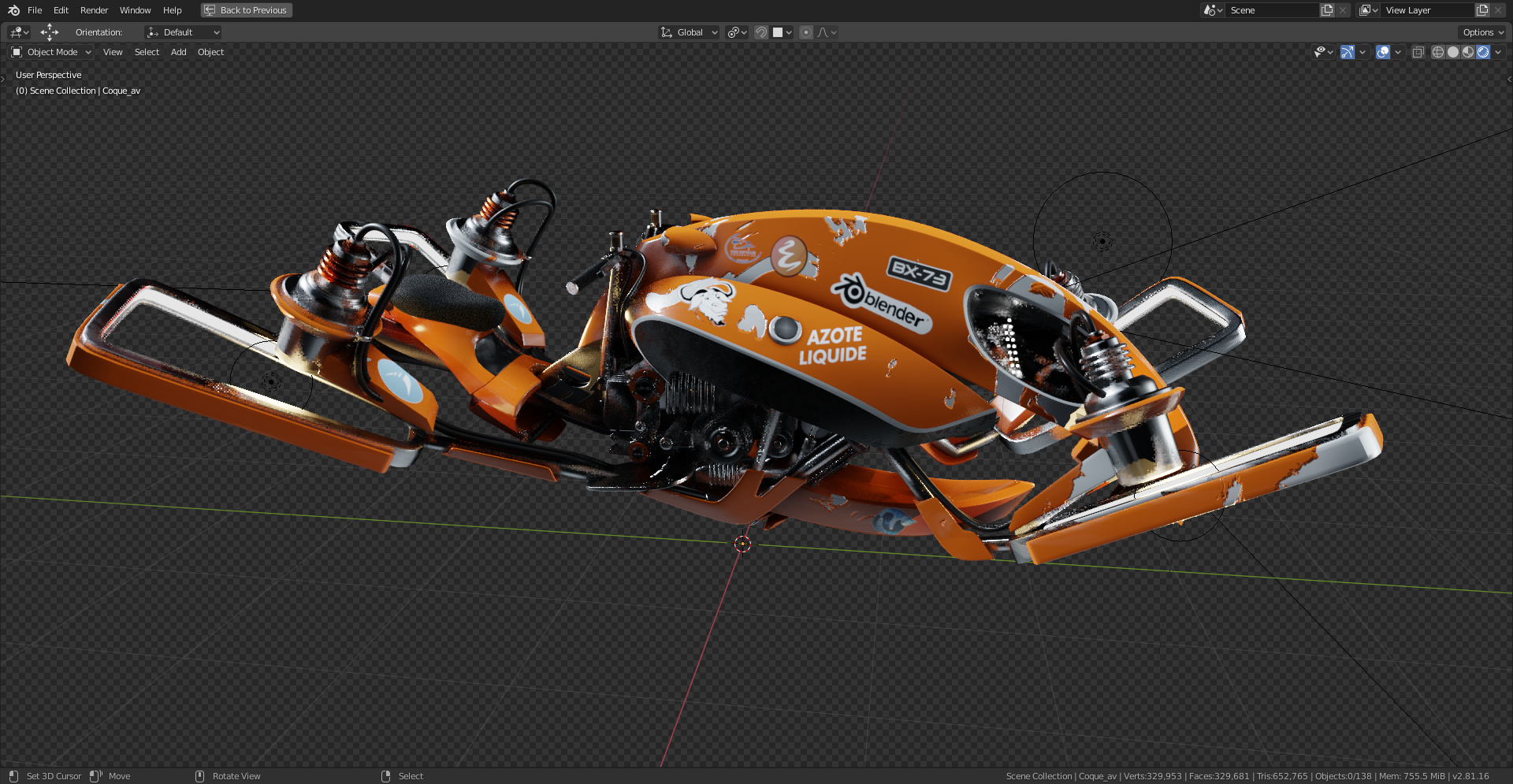Open the Edit menu
This screenshot has height=784, width=1513.
(61, 10)
